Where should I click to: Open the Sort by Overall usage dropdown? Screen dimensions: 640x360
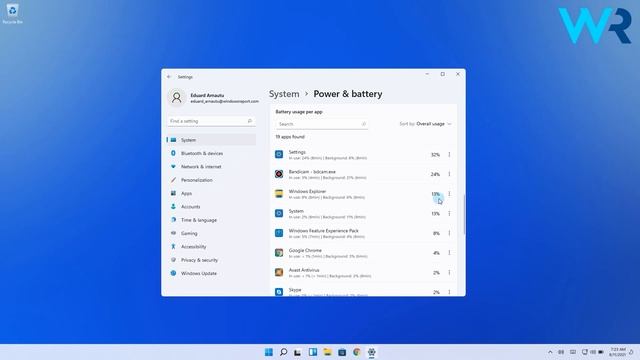(x=425, y=124)
